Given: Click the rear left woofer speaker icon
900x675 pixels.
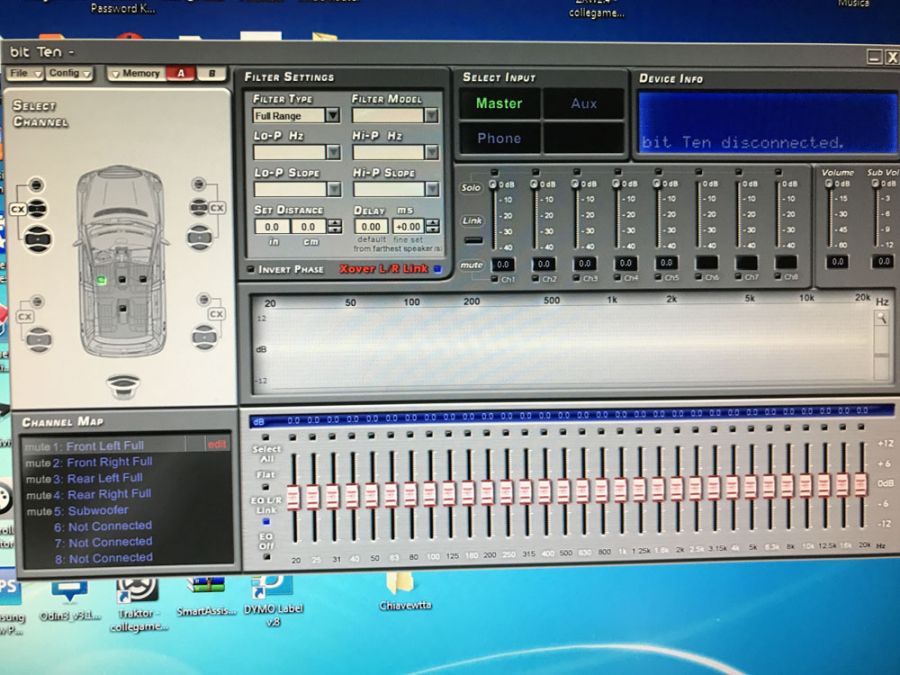Looking at the screenshot, I should [x=39, y=340].
